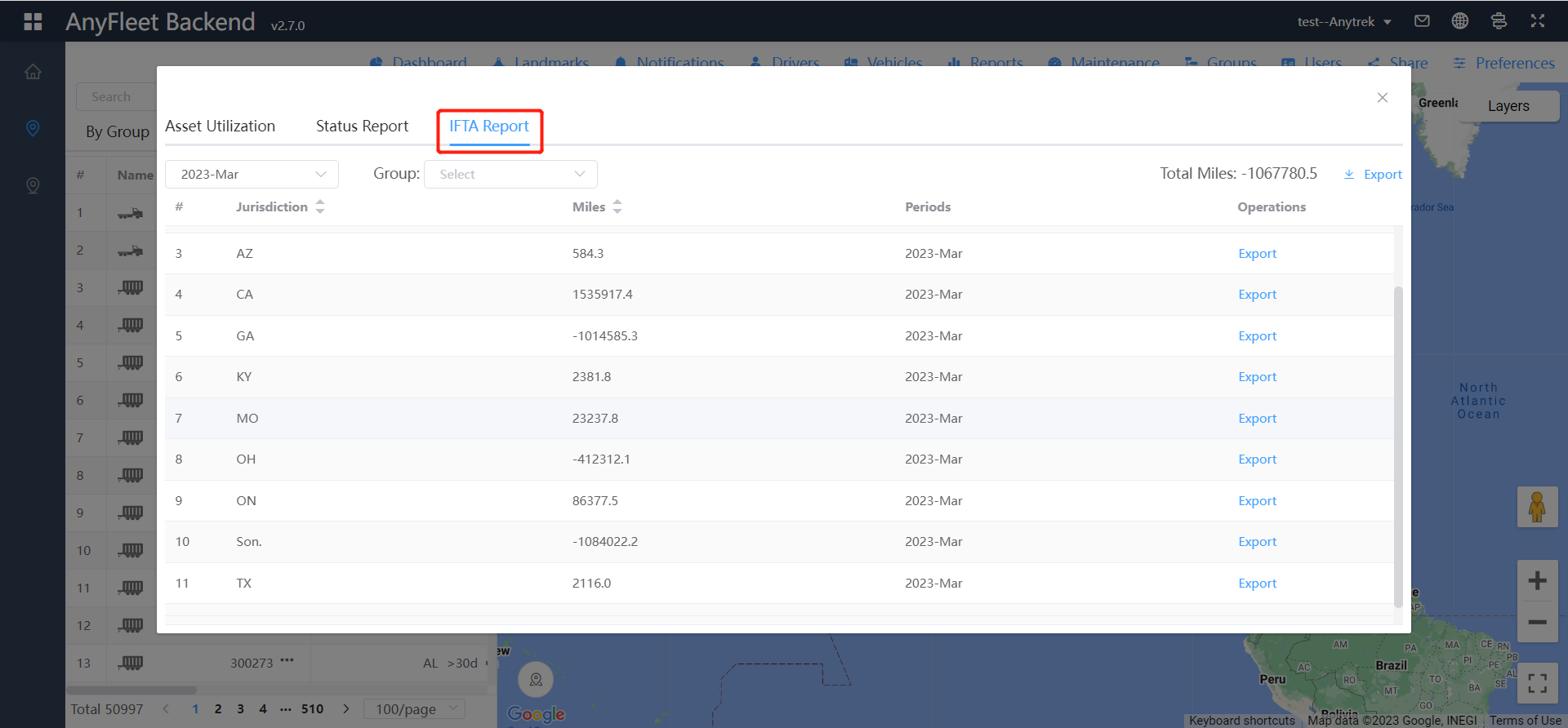Image resolution: width=1568 pixels, height=728 pixels.
Task: Open the test--Anytrek account dropdown
Action: click(1344, 22)
